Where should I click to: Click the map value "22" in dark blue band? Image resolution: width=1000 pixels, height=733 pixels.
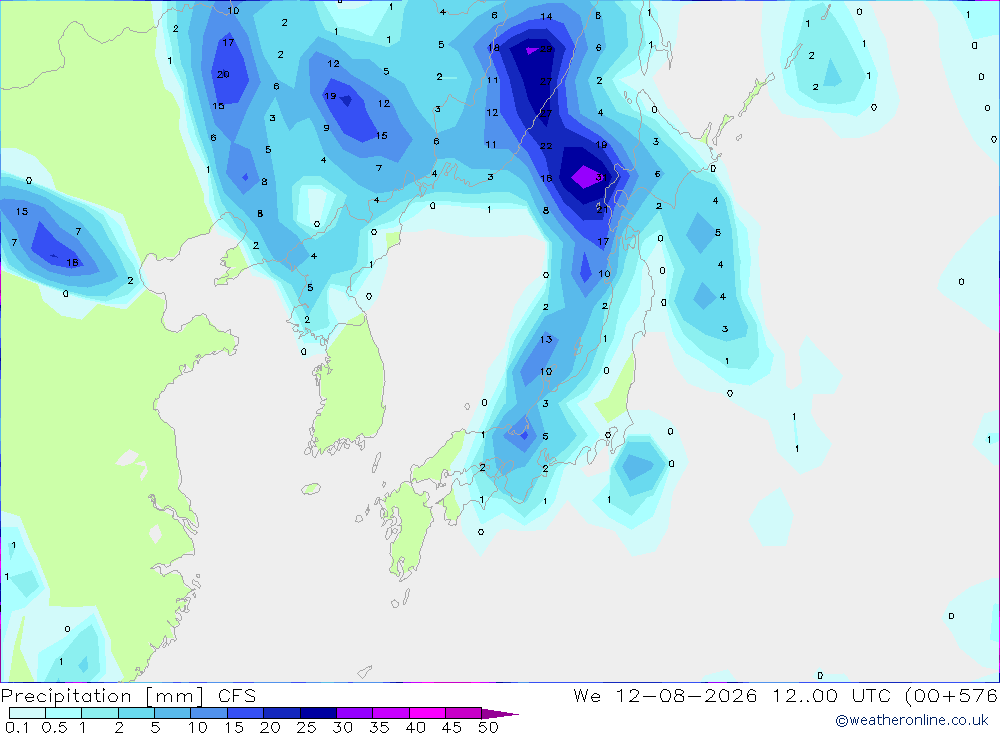(546, 146)
